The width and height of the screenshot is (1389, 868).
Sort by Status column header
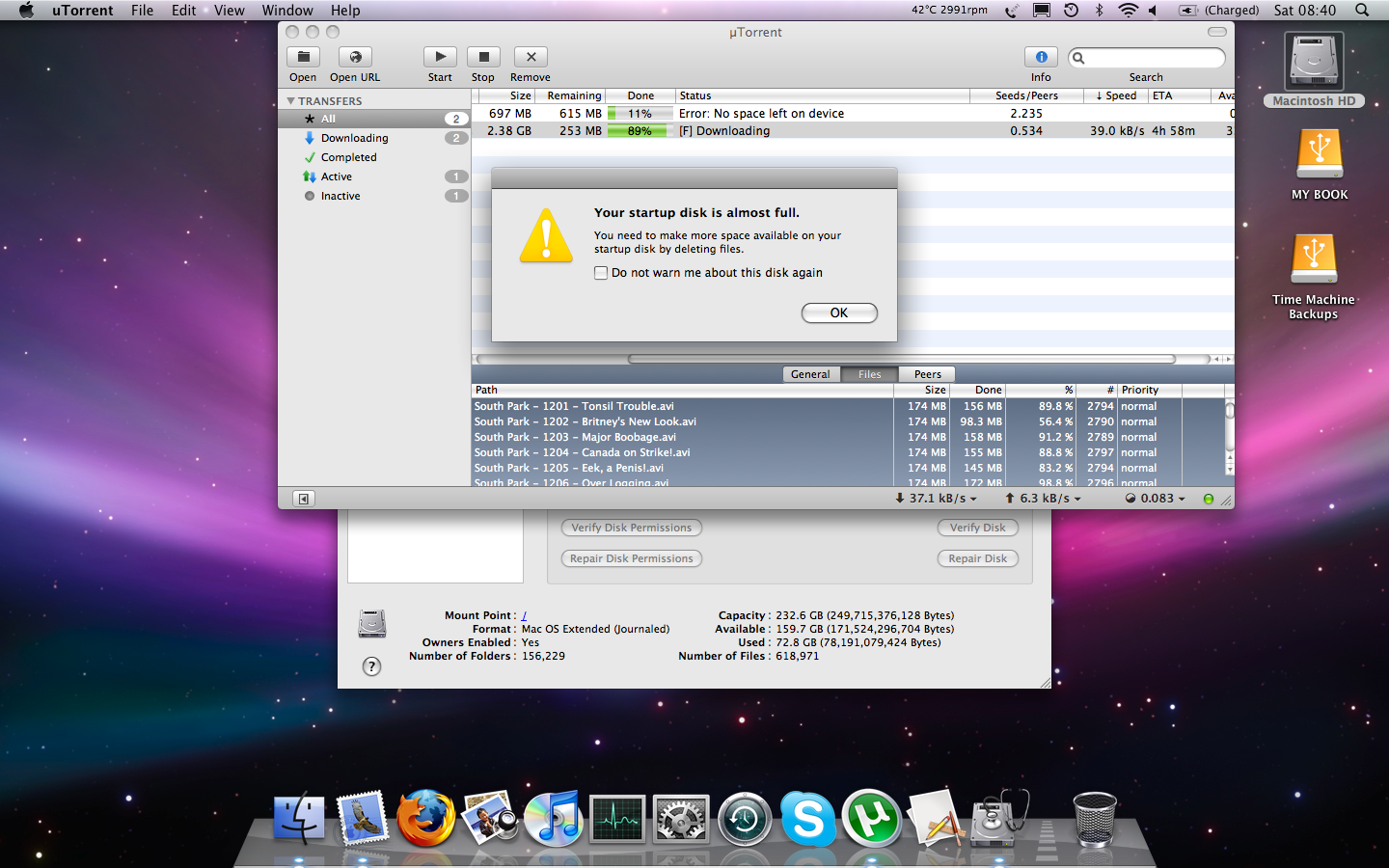[x=822, y=95]
